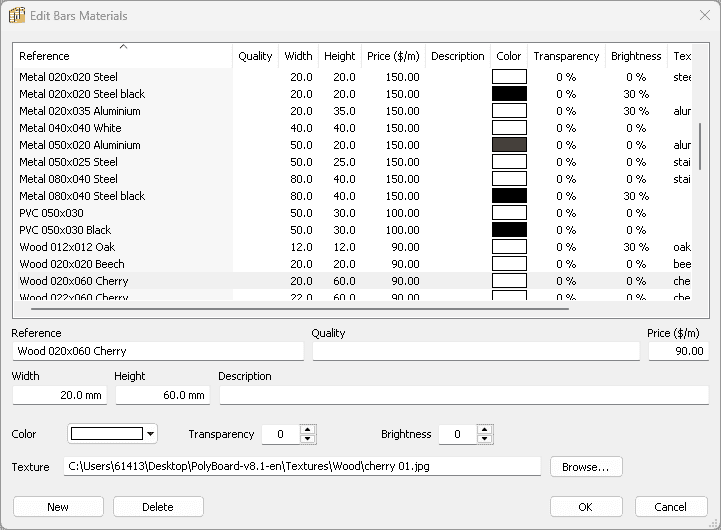Click the 35.0 height cell of Metal 020x035 Aluminium
Screen dimensions: 721x530
click(344, 111)
